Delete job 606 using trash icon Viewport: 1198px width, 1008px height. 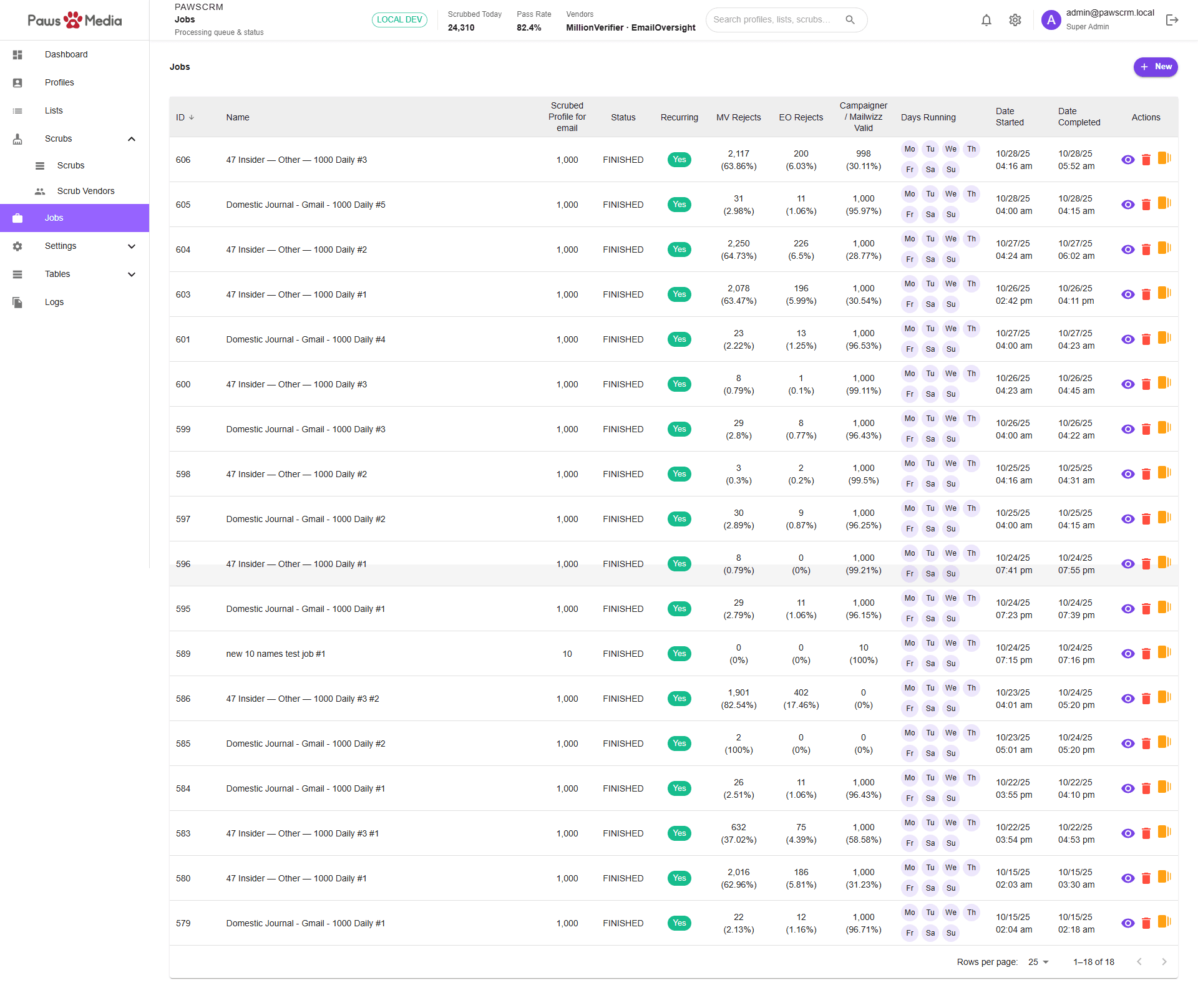[1146, 160]
